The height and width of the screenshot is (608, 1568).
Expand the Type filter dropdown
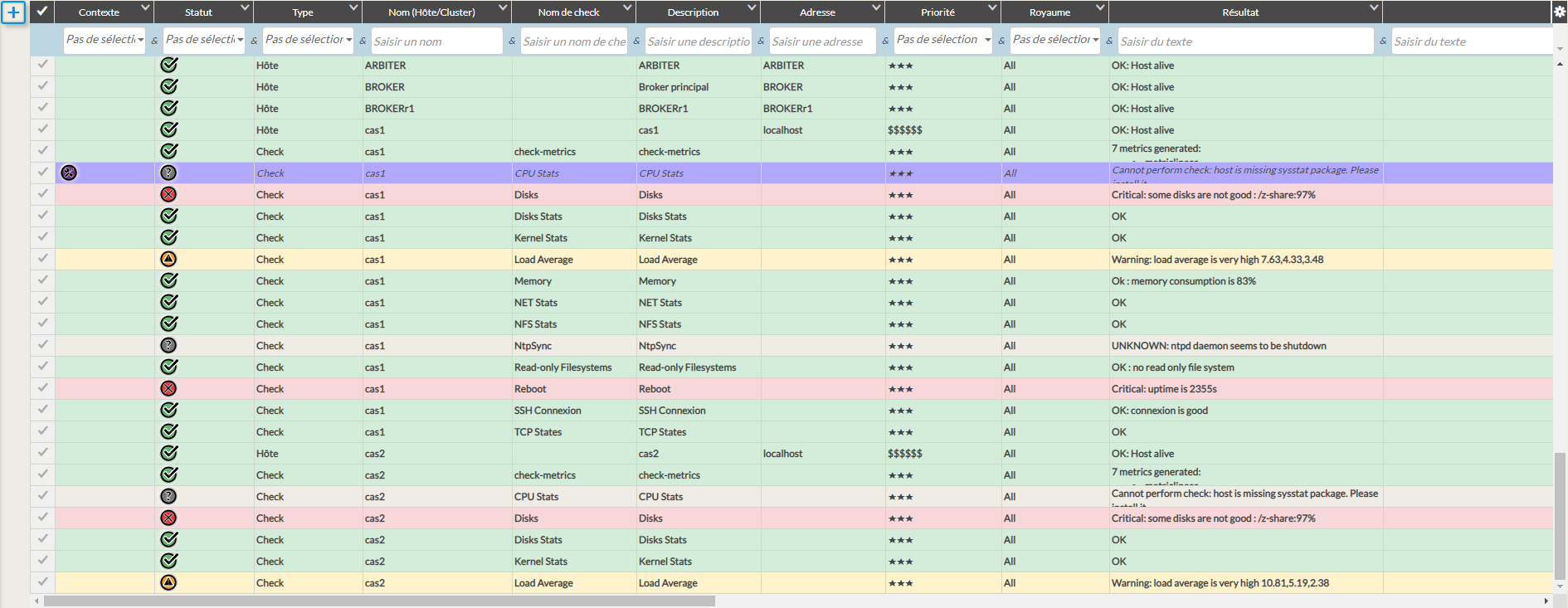tap(308, 40)
